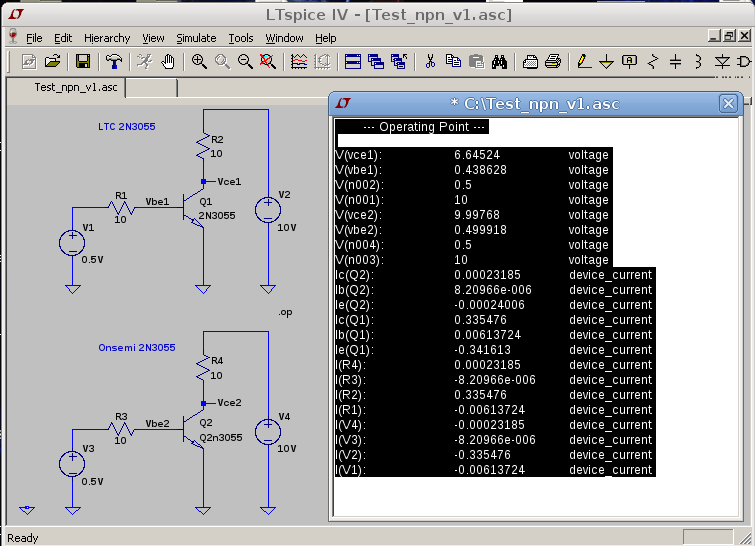Save the schematic with the floppy icon
The image size is (755, 546).
click(x=83, y=62)
